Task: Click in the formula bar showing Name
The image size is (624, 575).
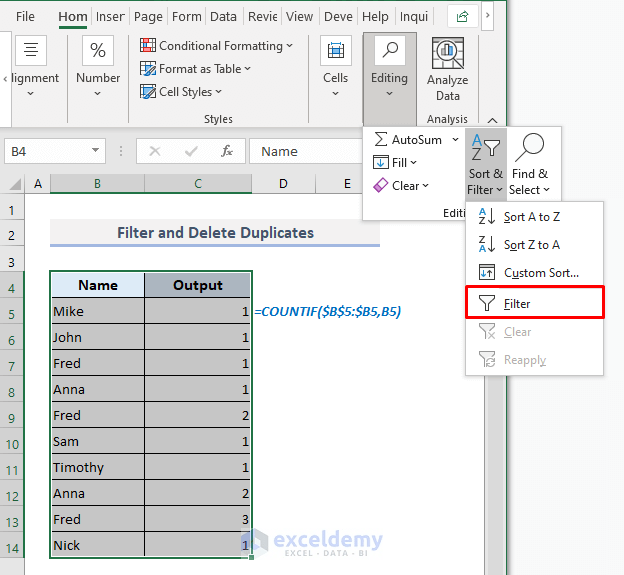Action: 306,151
